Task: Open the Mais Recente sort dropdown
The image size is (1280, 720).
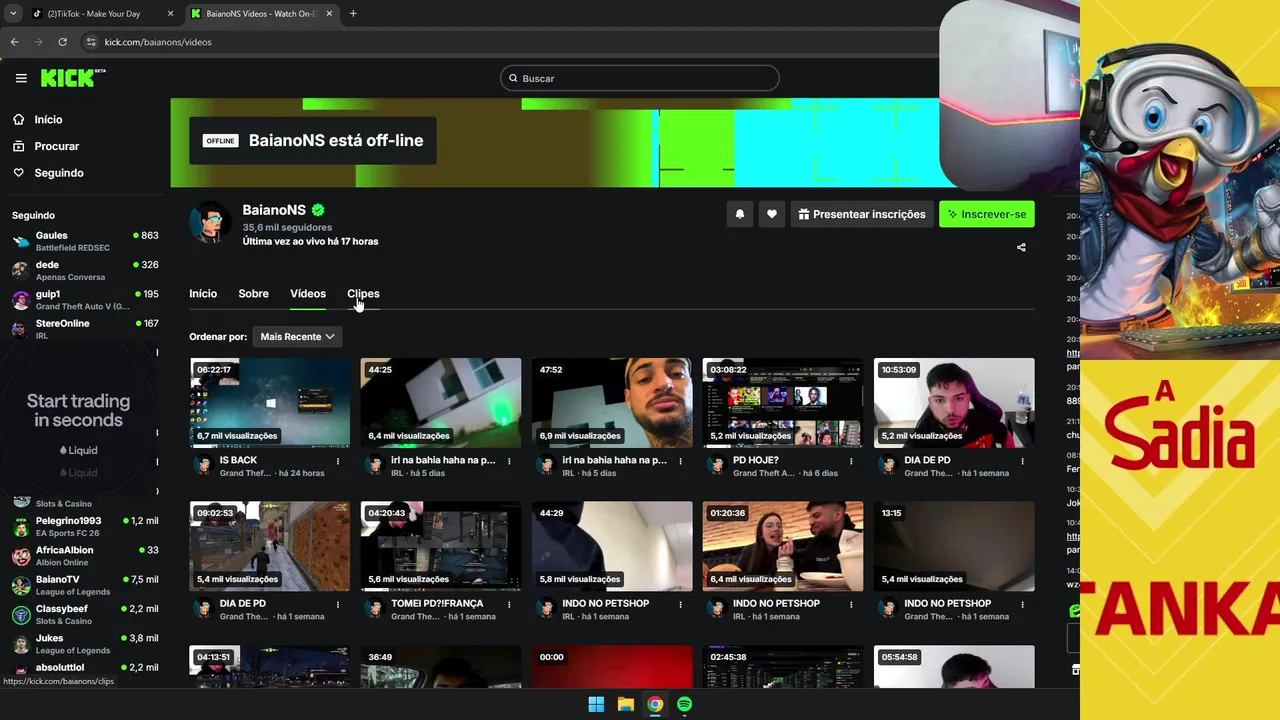Action: click(297, 337)
